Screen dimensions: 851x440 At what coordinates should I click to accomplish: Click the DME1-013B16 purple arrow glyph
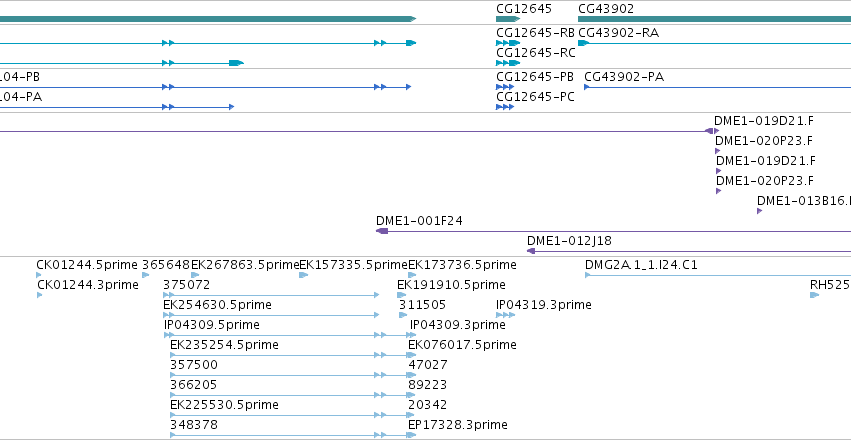759,211
